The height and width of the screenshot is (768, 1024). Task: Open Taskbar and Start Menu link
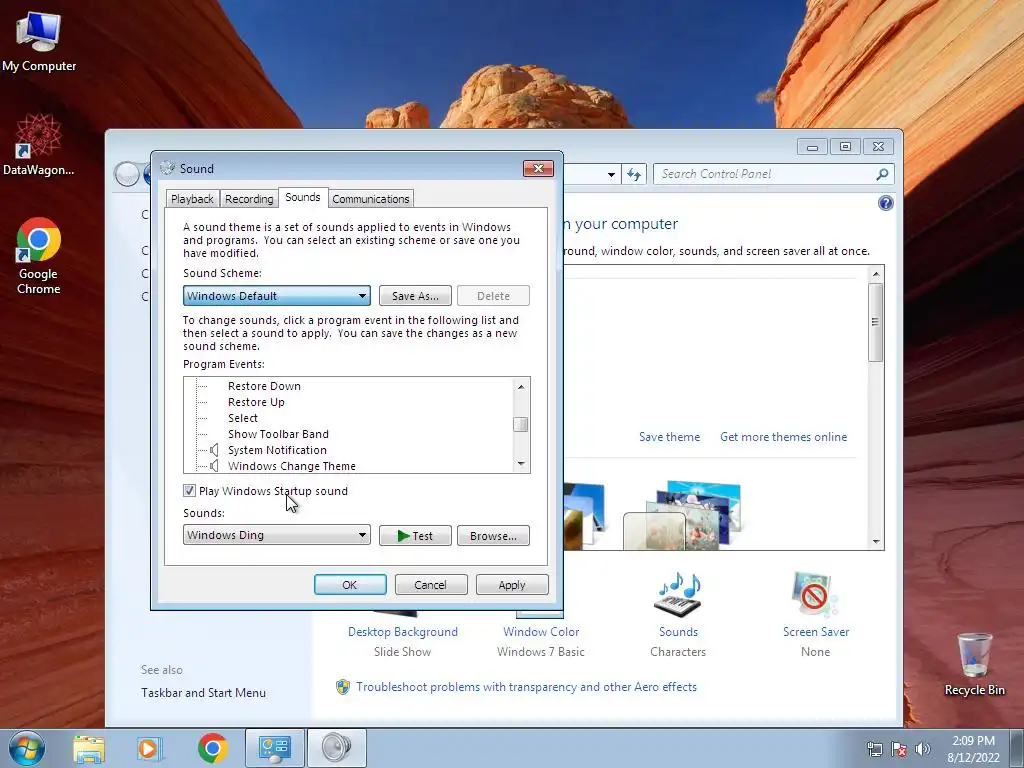click(203, 693)
